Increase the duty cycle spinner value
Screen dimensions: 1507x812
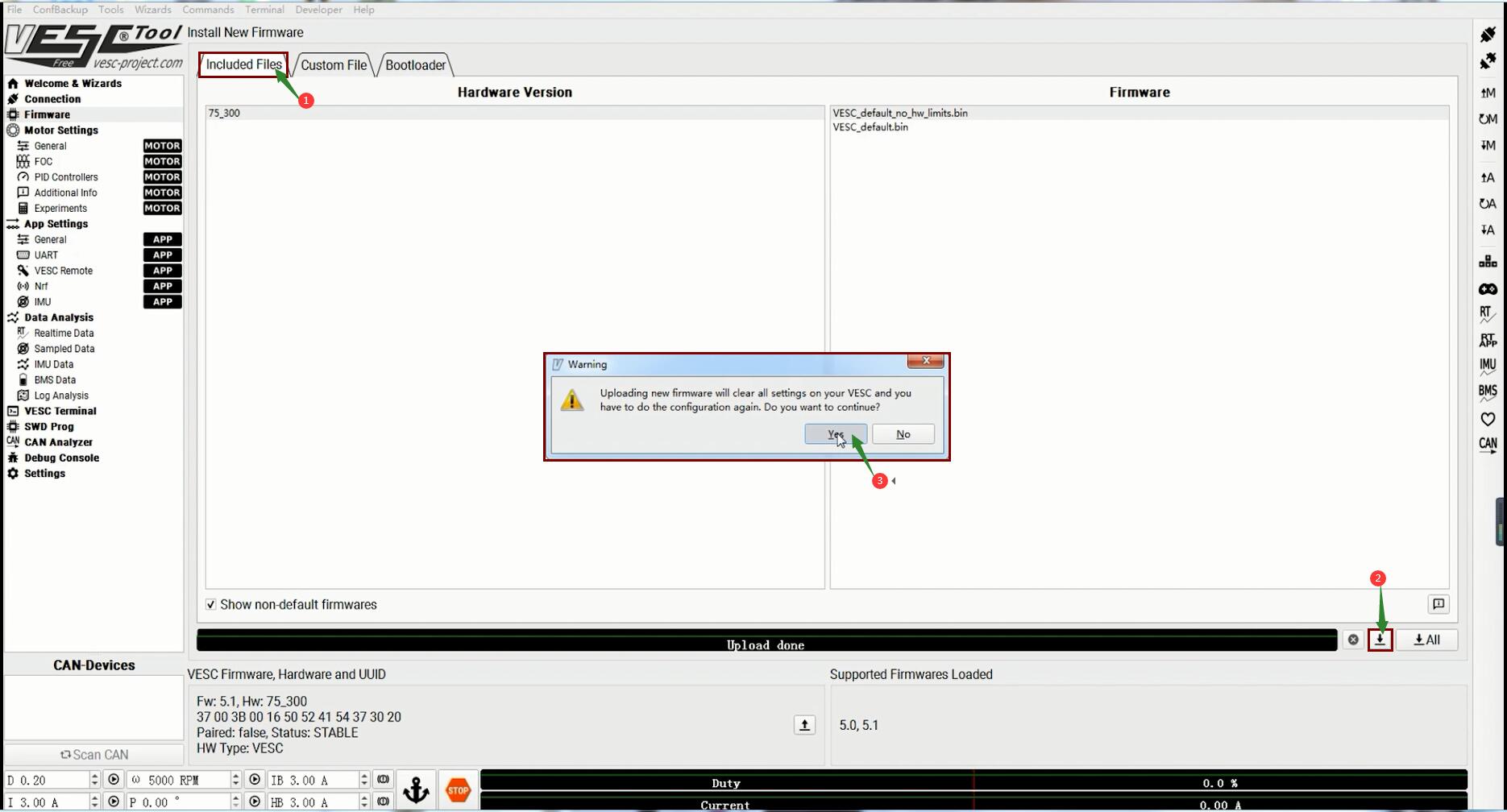(x=94, y=776)
